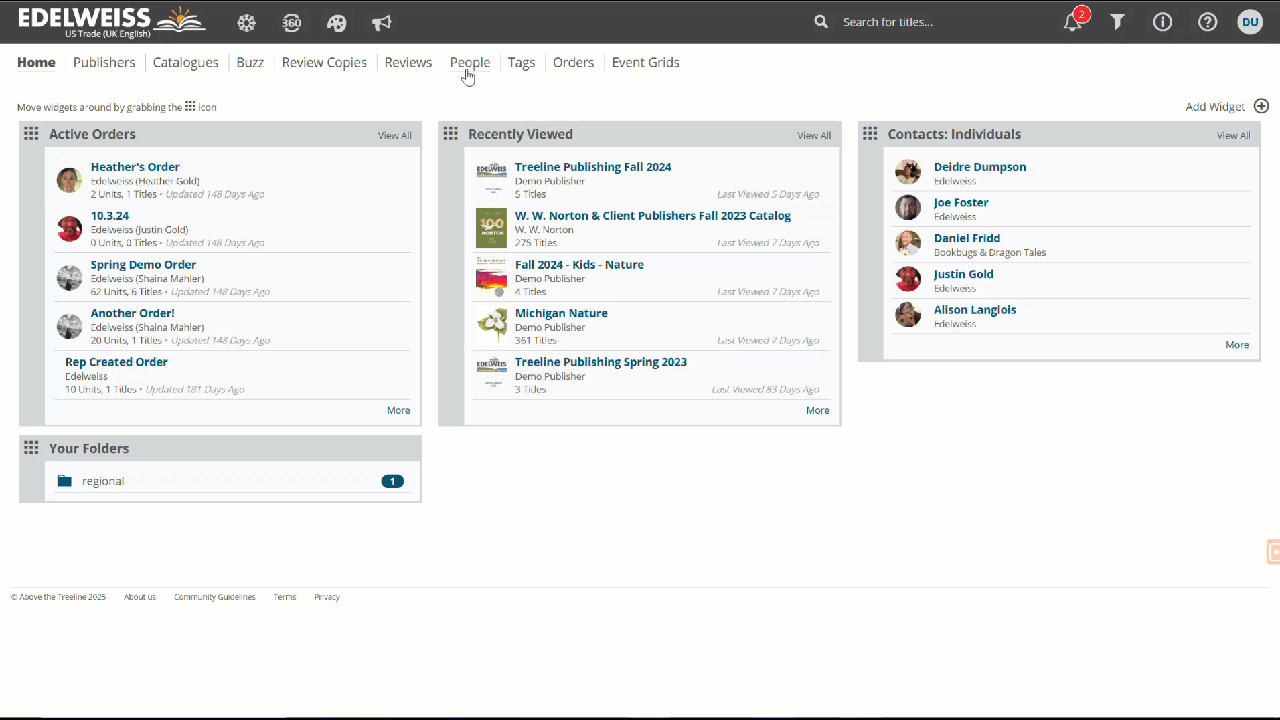The height and width of the screenshot is (720, 1280).
Task: Click More in Active Orders widget
Action: (x=398, y=410)
